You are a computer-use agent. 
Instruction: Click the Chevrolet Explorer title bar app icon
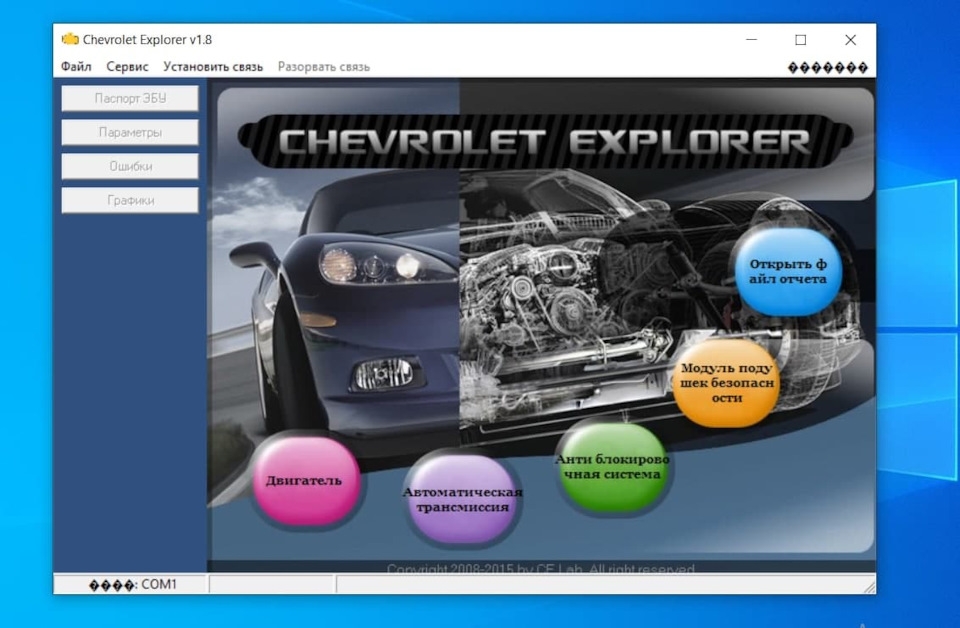pos(70,39)
